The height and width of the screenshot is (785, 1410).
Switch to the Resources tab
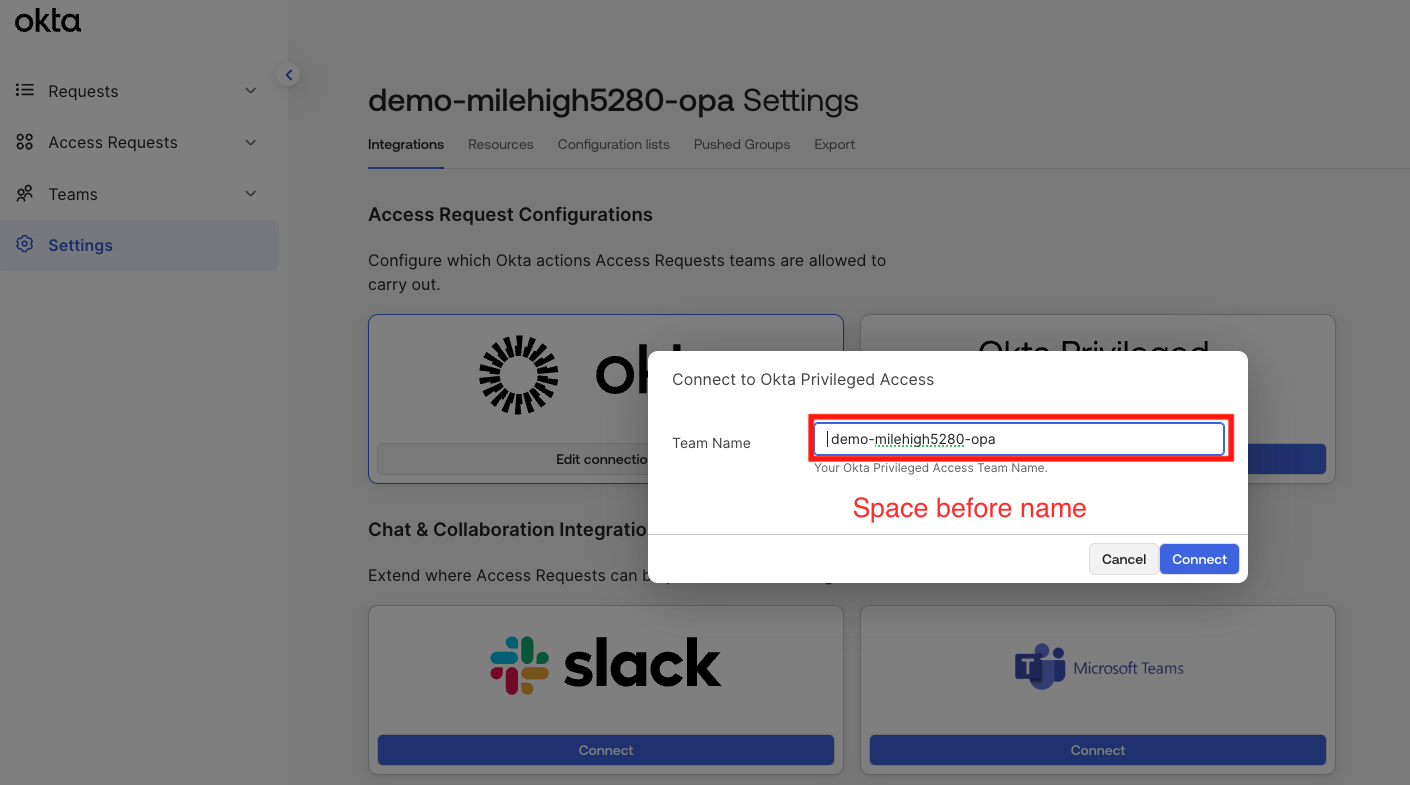coord(500,144)
